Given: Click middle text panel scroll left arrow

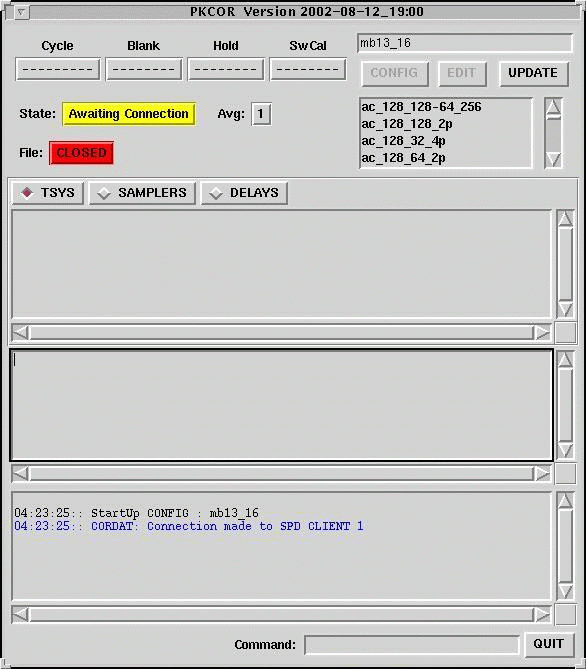Looking at the screenshot, I should (x=20, y=474).
